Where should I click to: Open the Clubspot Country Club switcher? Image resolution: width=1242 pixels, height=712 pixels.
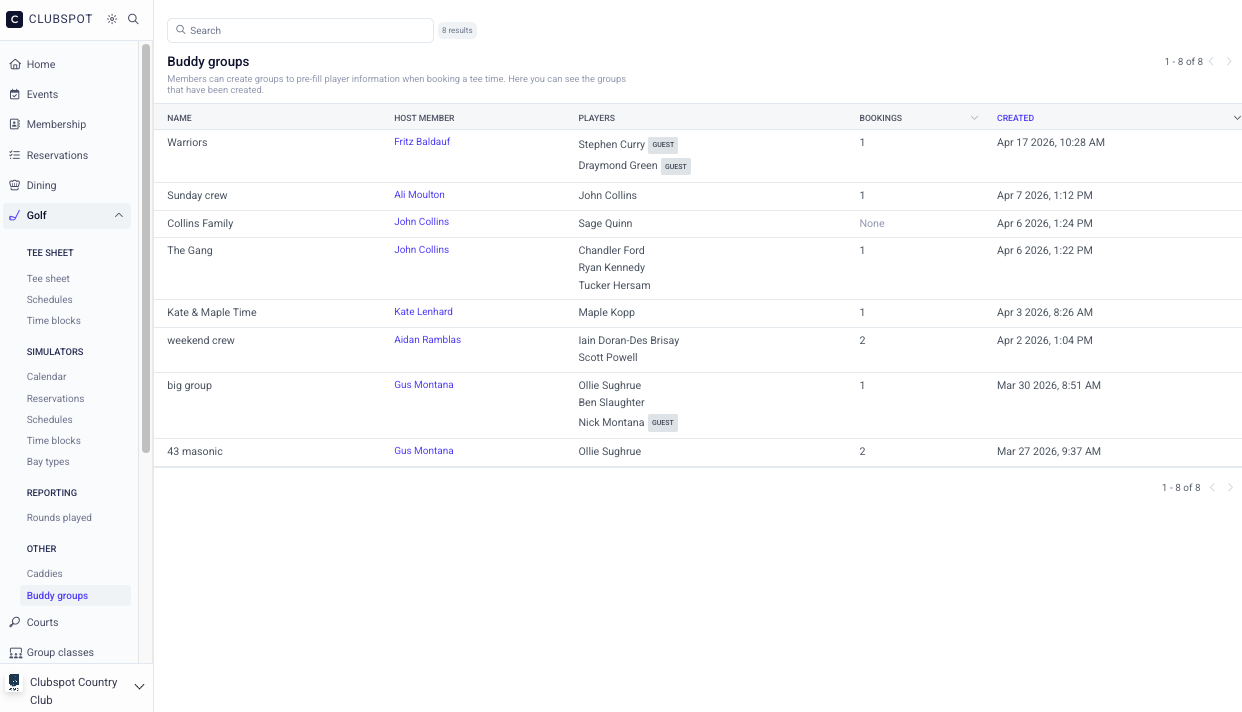pyautogui.click(x=139, y=687)
